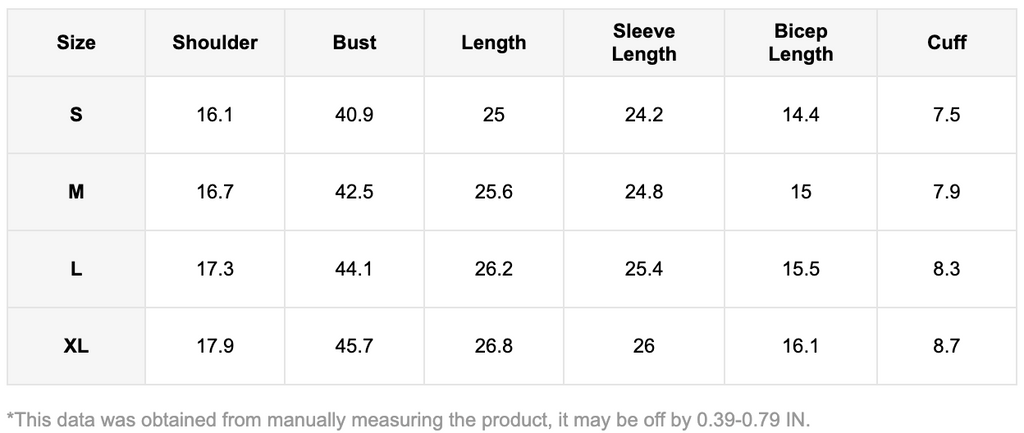This screenshot has width=1024, height=433.
Task: Click the Bicep Length column header
Action: 800,43
